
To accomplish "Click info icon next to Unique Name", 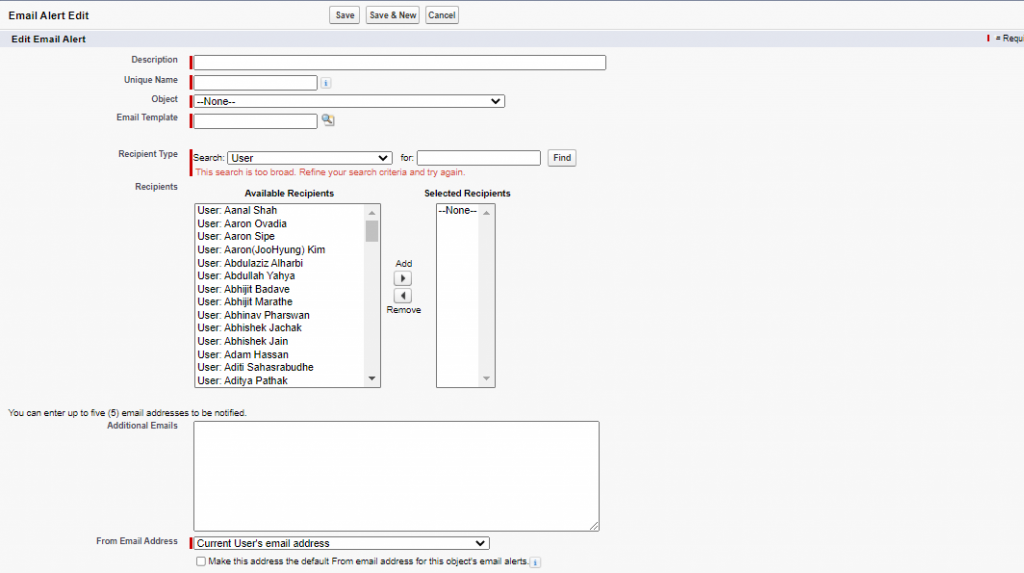I will pyautogui.click(x=326, y=83).
